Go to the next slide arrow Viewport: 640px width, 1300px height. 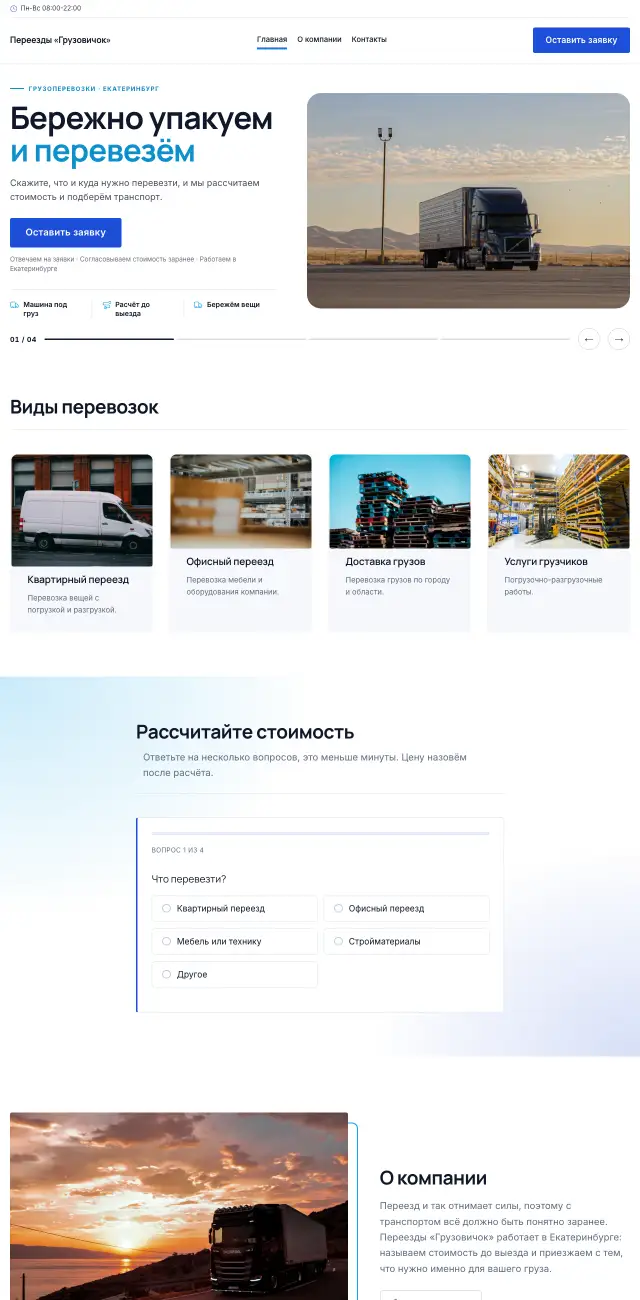(619, 339)
